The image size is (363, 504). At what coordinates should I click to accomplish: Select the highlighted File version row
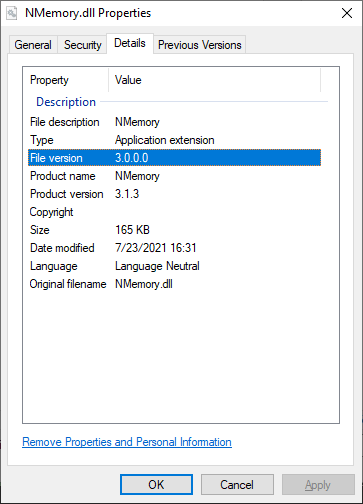tap(174, 158)
